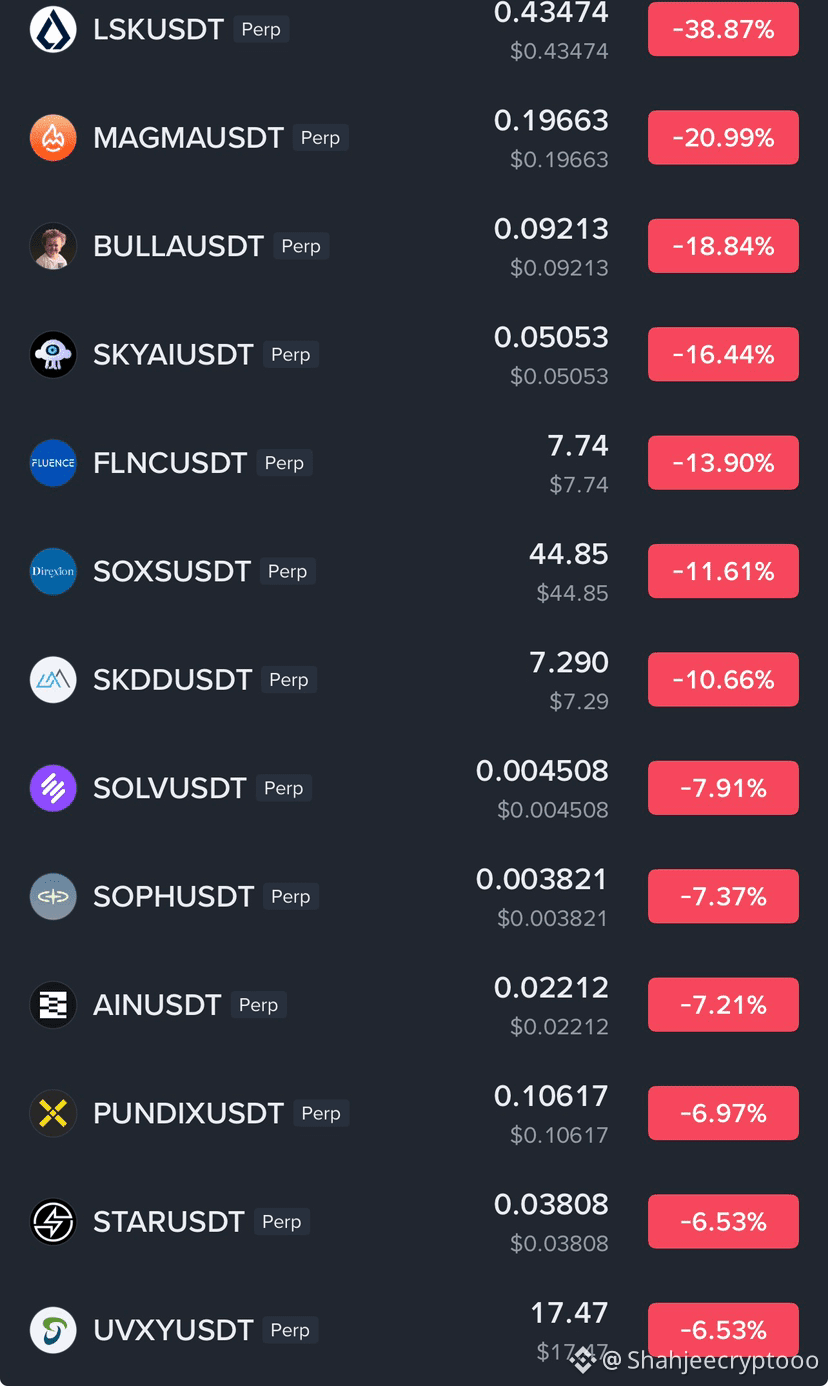
Task: Open the blue FLUENCE logo icon
Action: 53,463
